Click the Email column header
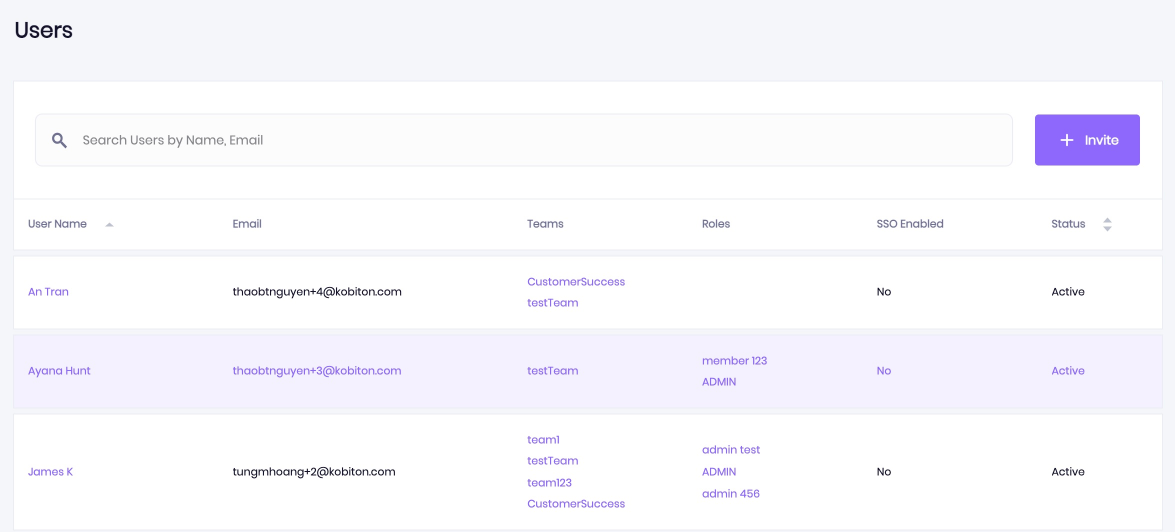 (247, 223)
